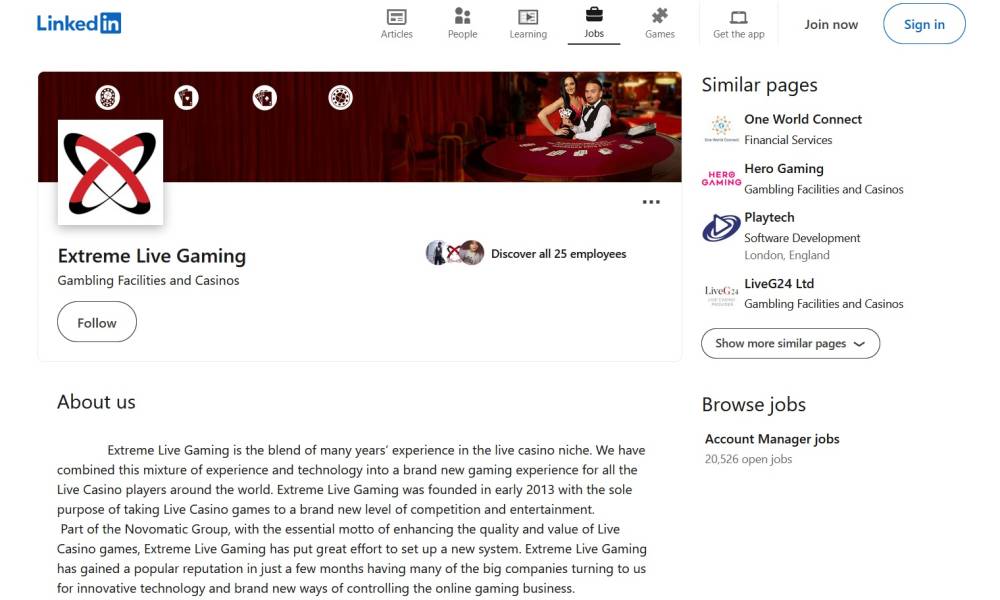The width and height of the screenshot is (1000, 600).
Task: Click the first roulette chip banner icon
Action: 108,98
